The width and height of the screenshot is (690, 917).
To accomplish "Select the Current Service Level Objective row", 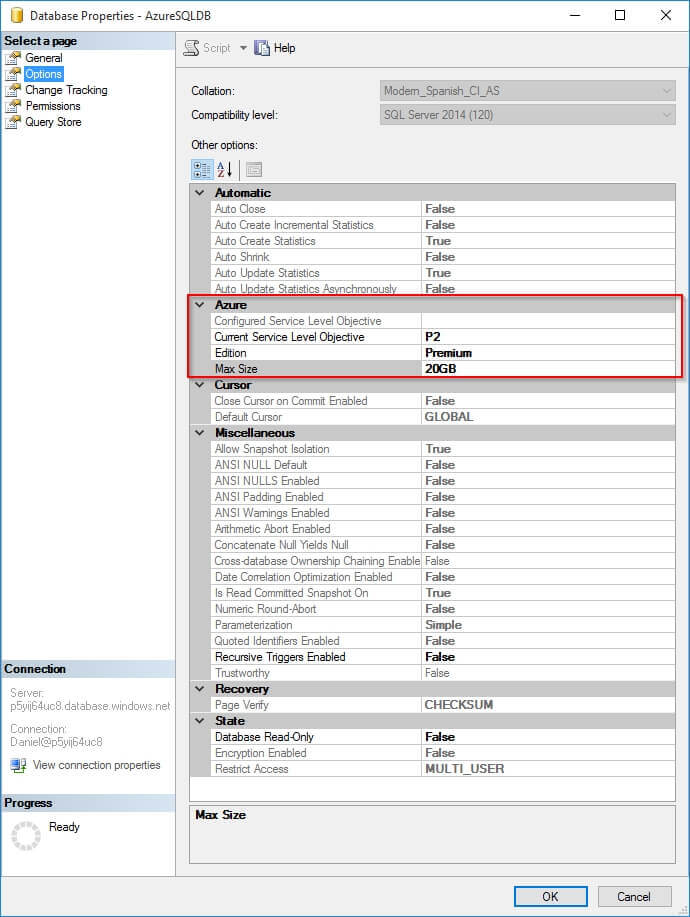I will tap(443, 337).
